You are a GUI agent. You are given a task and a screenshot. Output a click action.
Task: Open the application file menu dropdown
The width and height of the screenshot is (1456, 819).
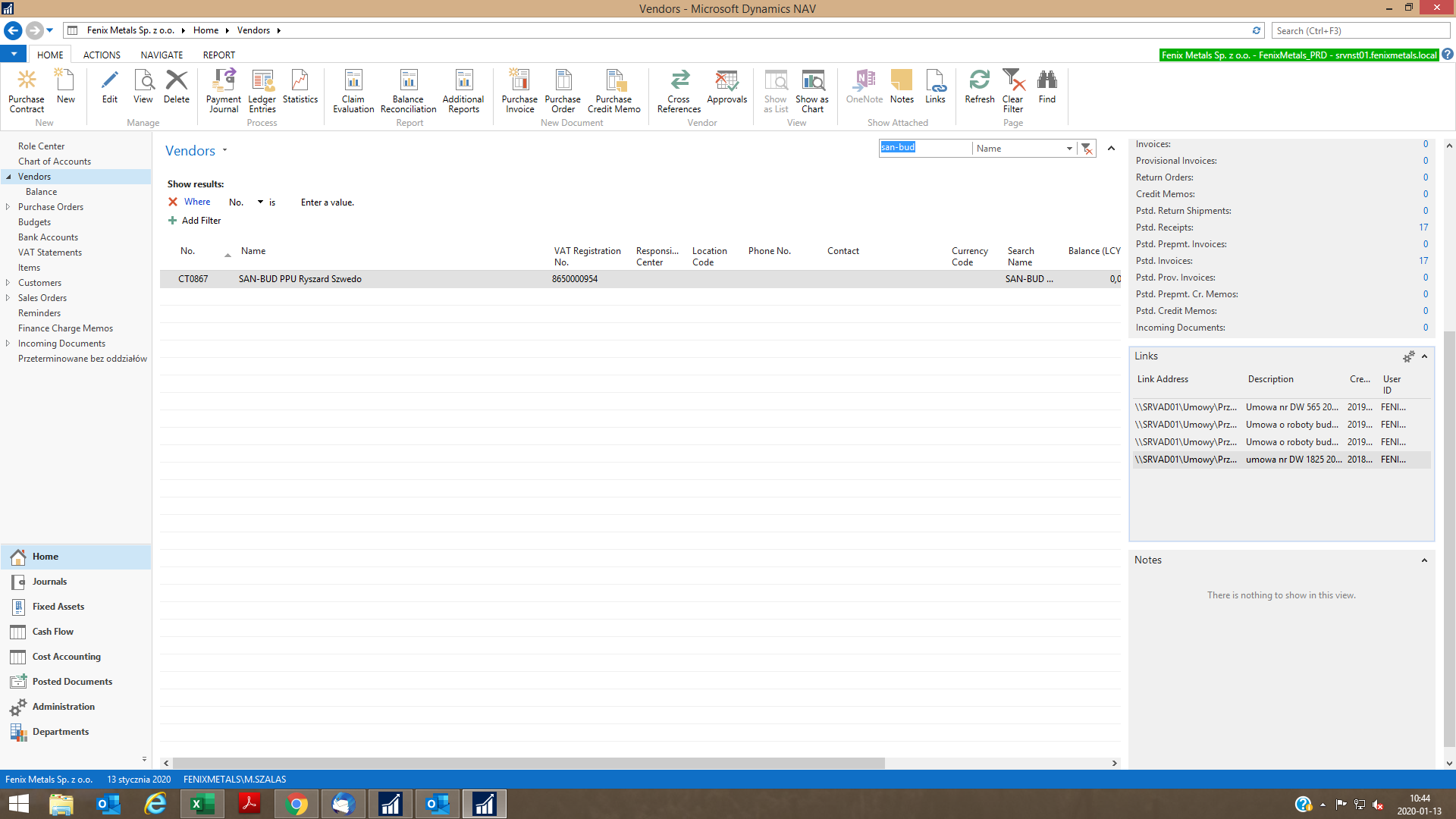[14, 54]
